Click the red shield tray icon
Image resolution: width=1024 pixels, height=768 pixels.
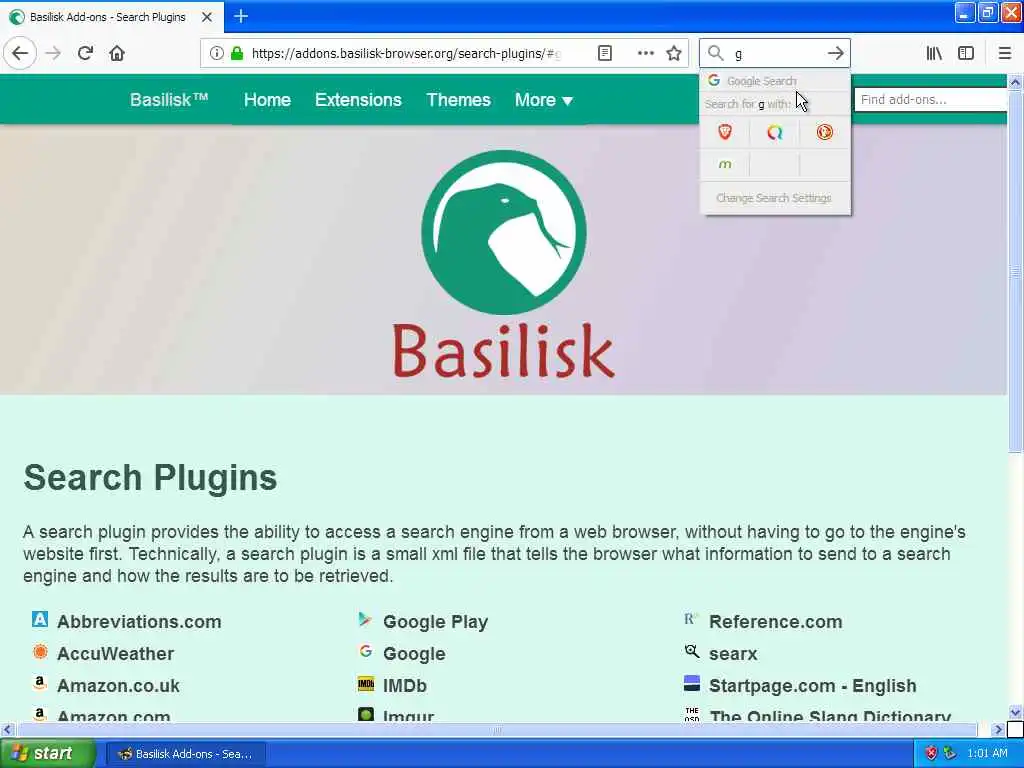[931, 754]
